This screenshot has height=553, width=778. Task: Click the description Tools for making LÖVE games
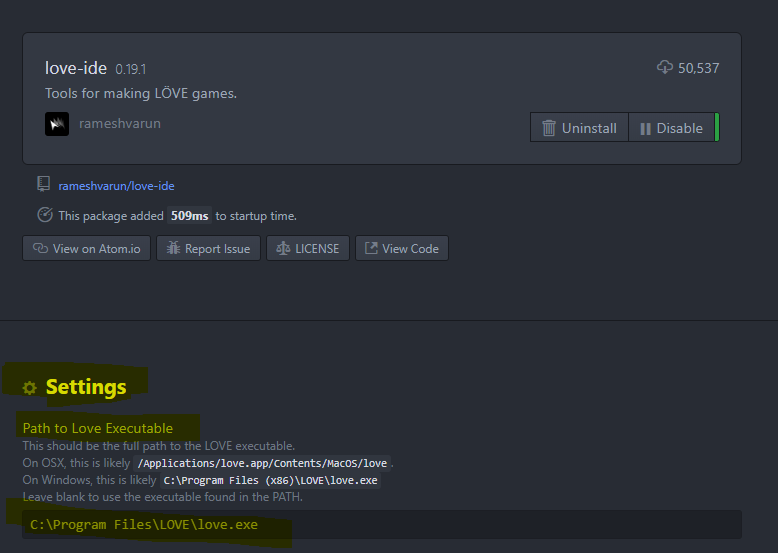[x=141, y=93]
